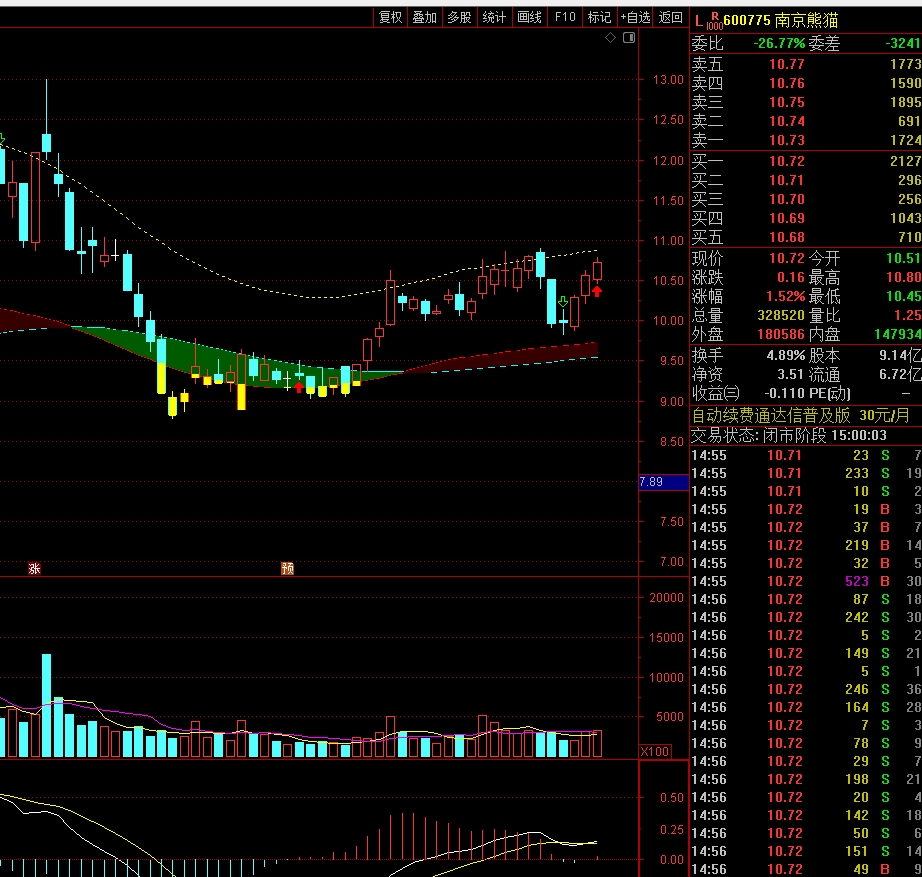Click the 交易状态: 闭市阶段 status line
The image size is (922, 877).
pos(789,436)
